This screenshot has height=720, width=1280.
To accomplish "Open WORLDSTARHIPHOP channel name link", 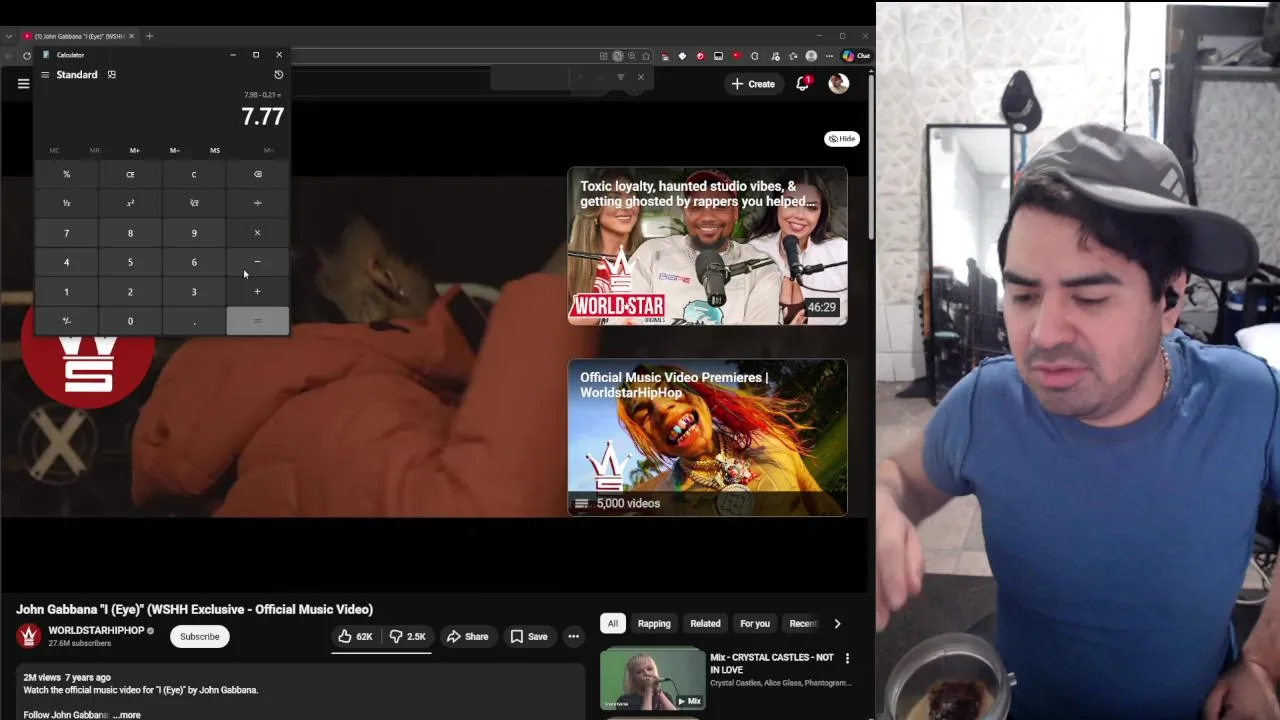I will point(96,631).
